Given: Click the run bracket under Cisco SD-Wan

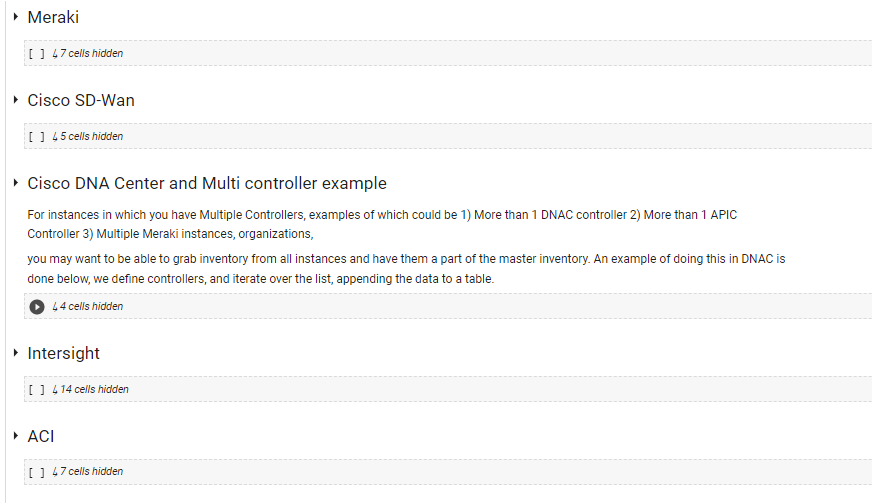Looking at the screenshot, I should pos(37,137).
